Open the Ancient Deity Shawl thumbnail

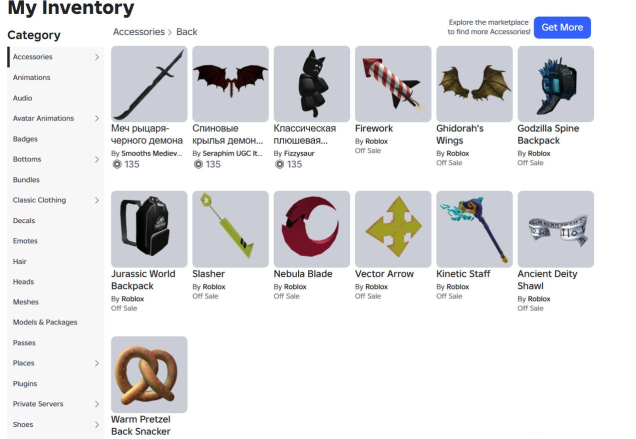pos(556,229)
